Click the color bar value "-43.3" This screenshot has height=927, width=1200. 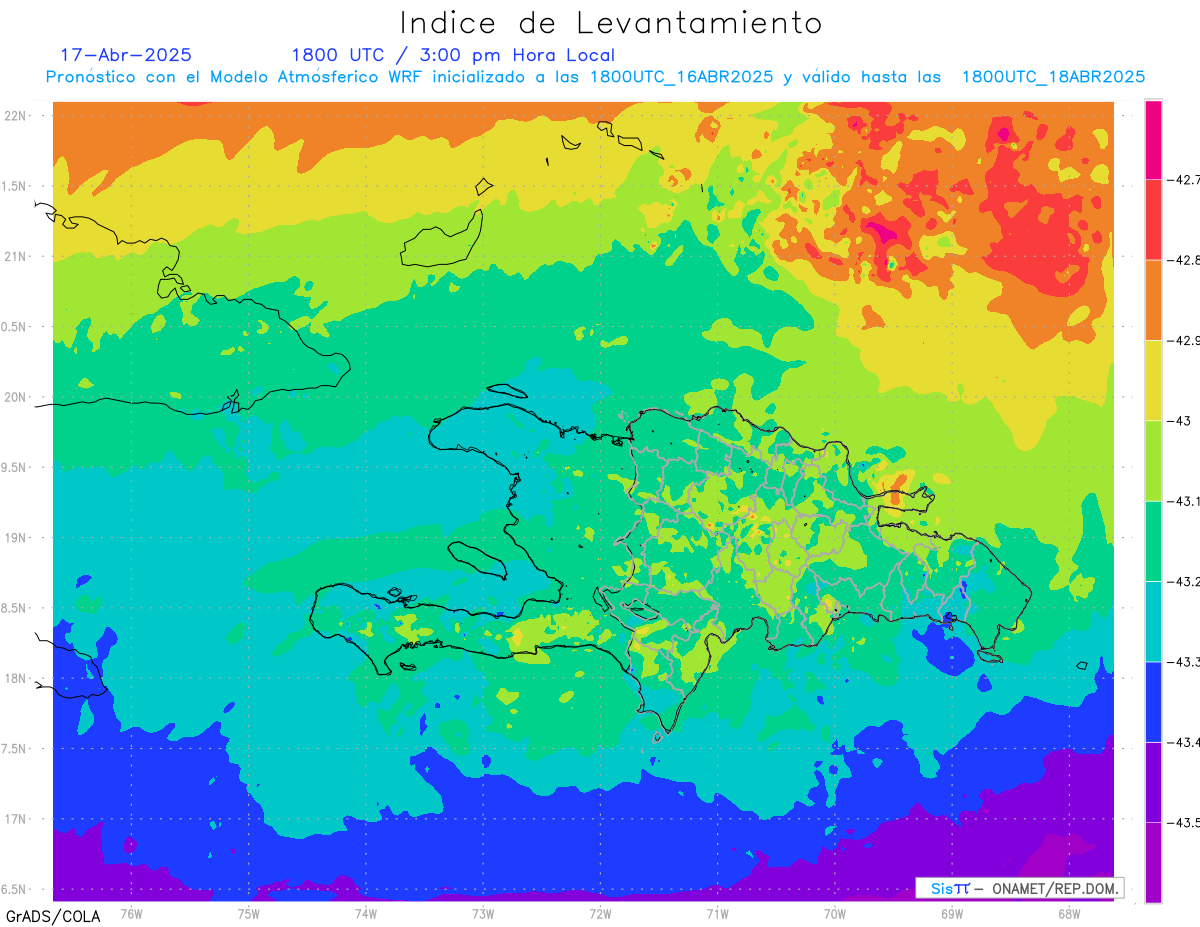tap(1183, 662)
